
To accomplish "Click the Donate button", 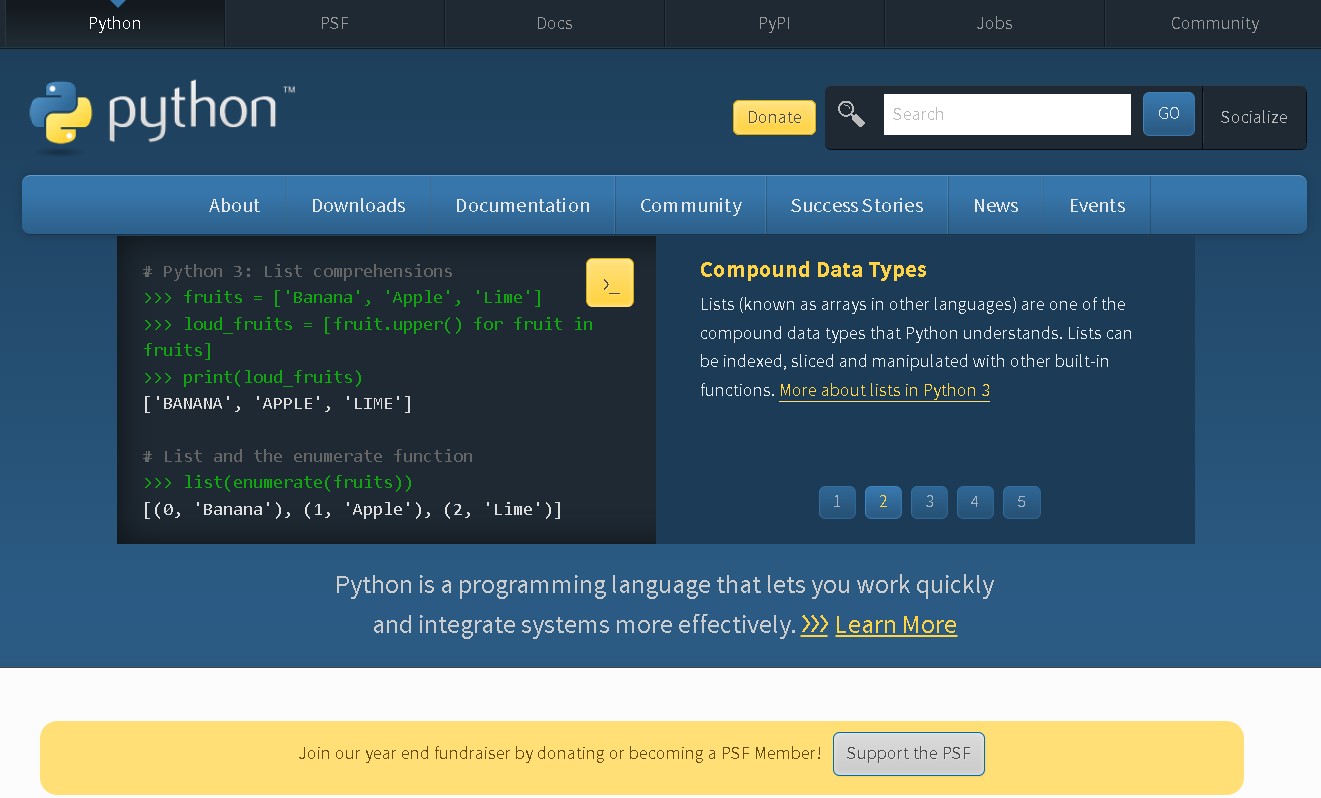I will click(774, 117).
